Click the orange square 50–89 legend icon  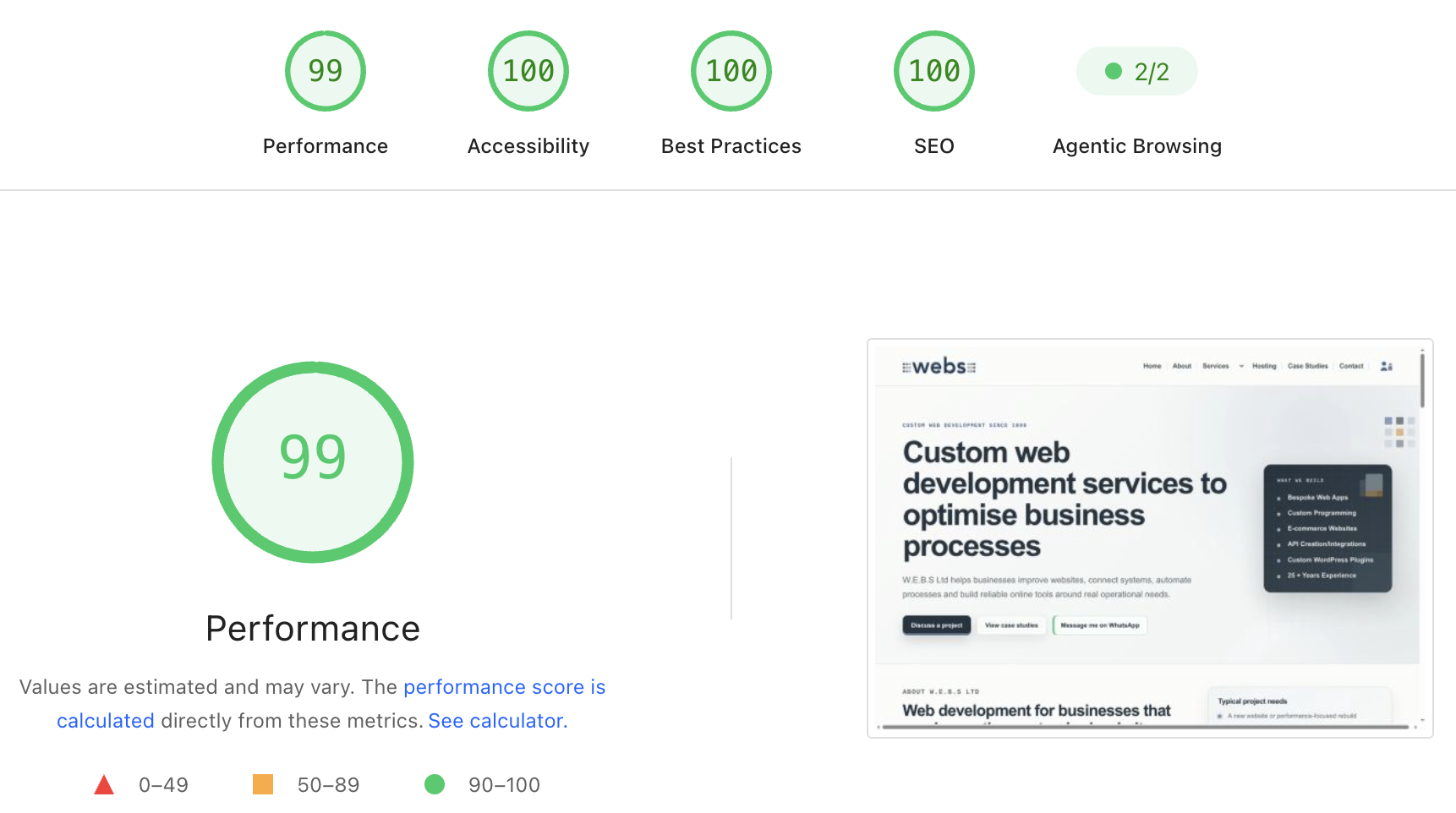(263, 785)
